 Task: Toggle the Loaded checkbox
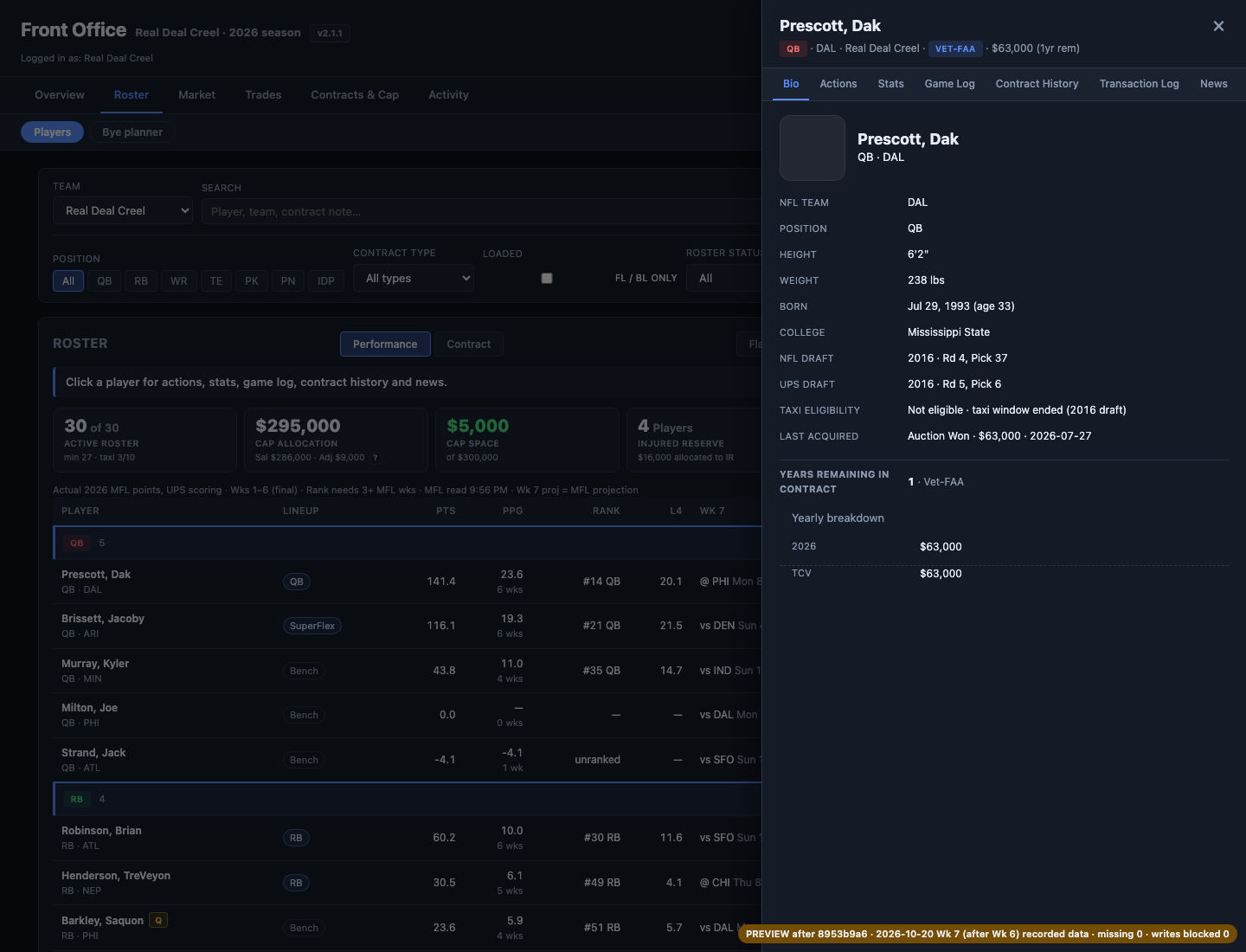pyautogui.click(x=546, y=278)
